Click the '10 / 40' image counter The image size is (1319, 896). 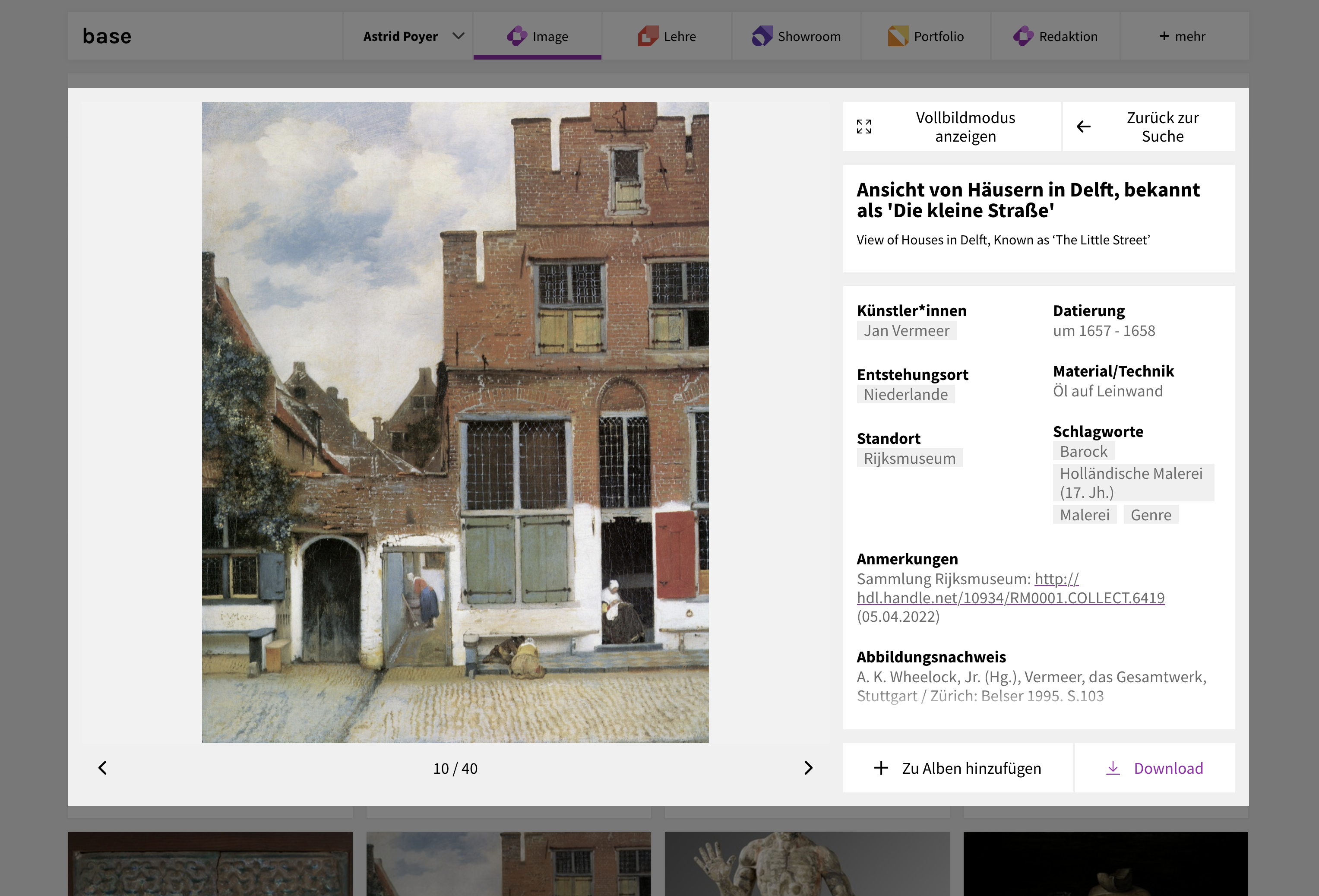point(455,768)
